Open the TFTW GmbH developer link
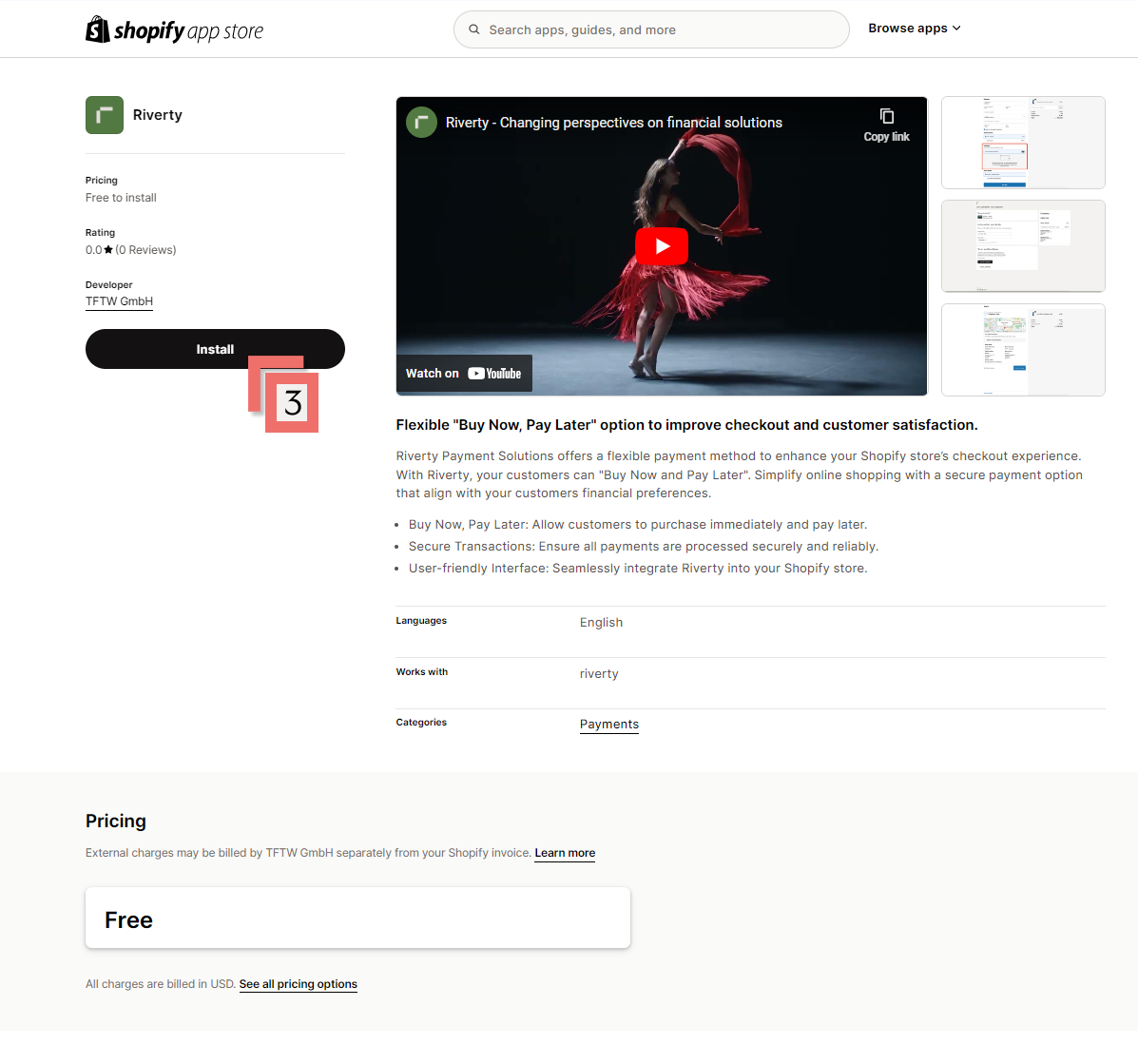This screenshot has width=1138, height=1064. click(119, 301)
